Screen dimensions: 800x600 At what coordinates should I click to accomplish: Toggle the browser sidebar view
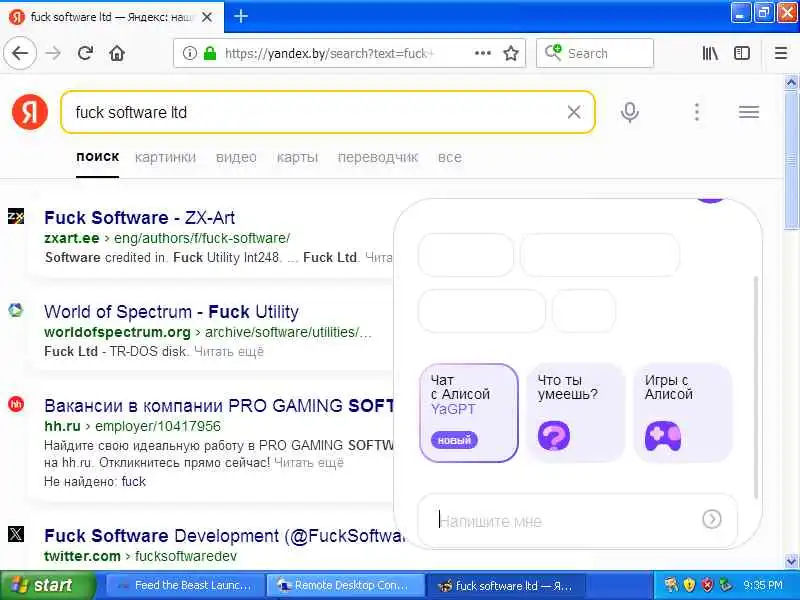[x=741, y=53]
